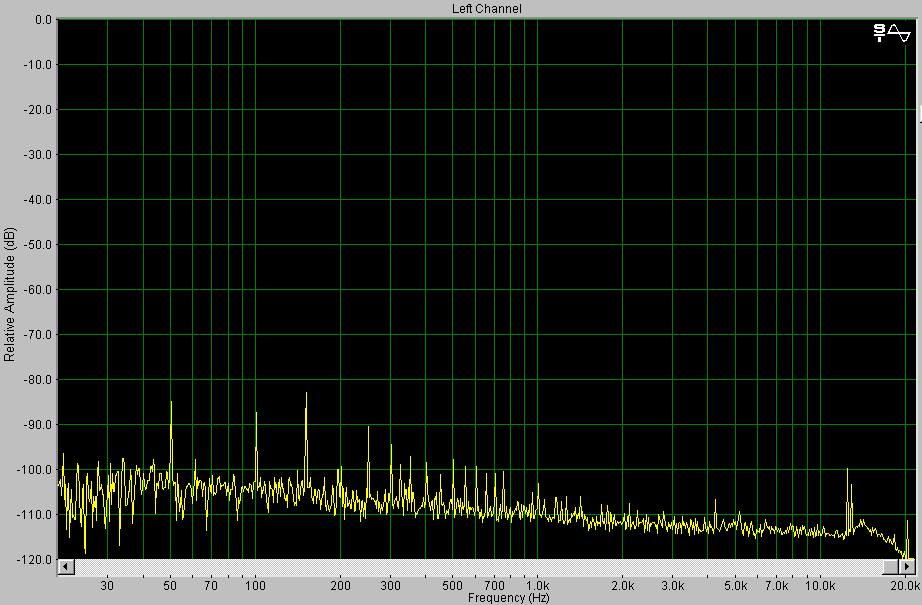Click the tallest spectrum peak near 150 Hz
The width and height of the screenshot is (922, 605).
306,438
